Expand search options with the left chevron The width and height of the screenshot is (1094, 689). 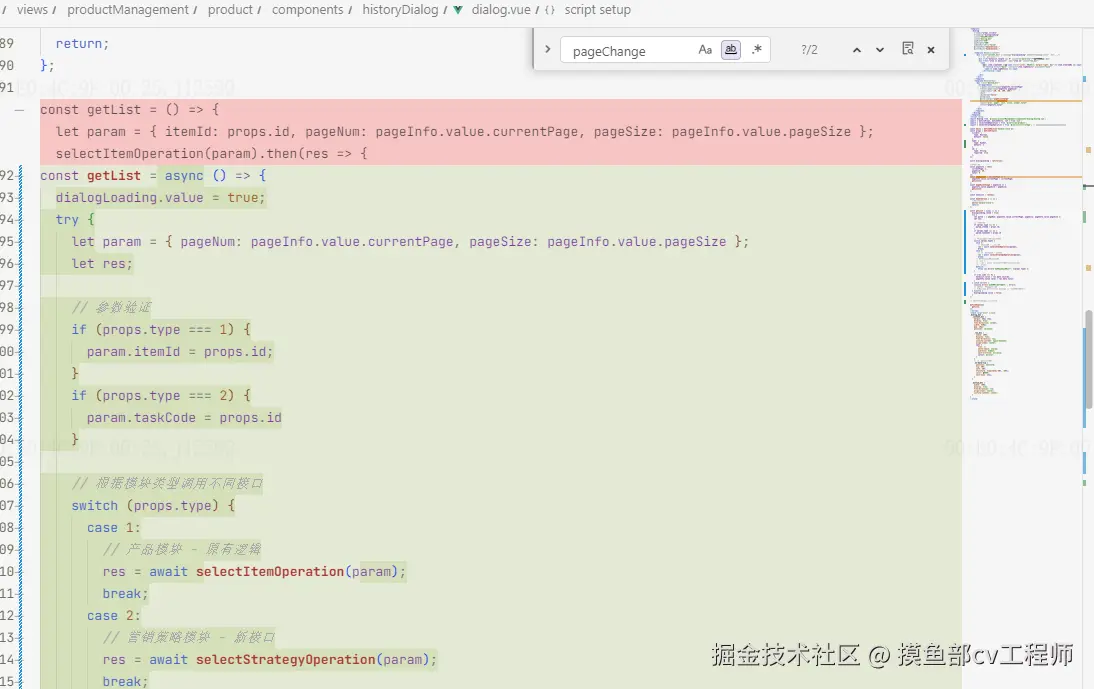pos(548,49)
